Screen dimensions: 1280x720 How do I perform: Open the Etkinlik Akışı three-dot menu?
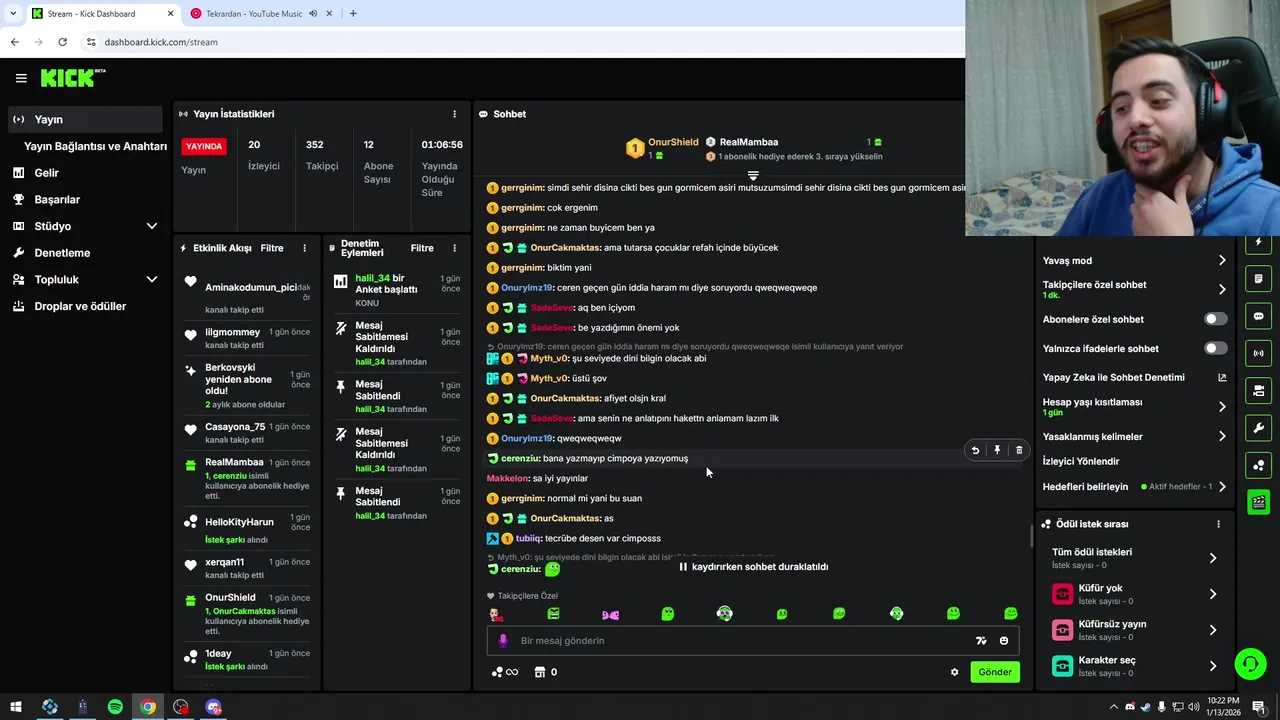point(304,248)
